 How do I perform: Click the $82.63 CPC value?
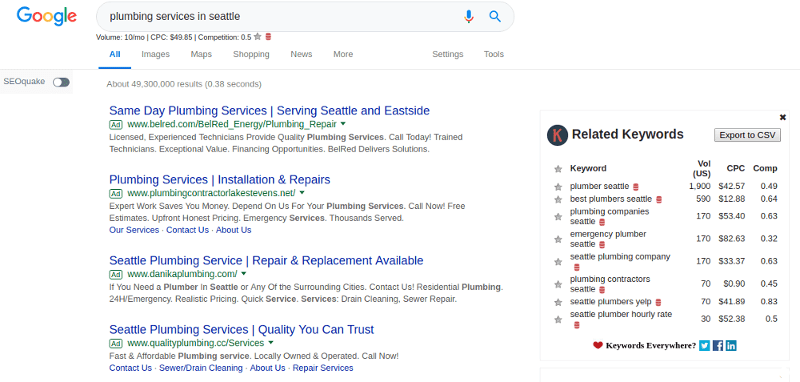click(x=732, y=239)
